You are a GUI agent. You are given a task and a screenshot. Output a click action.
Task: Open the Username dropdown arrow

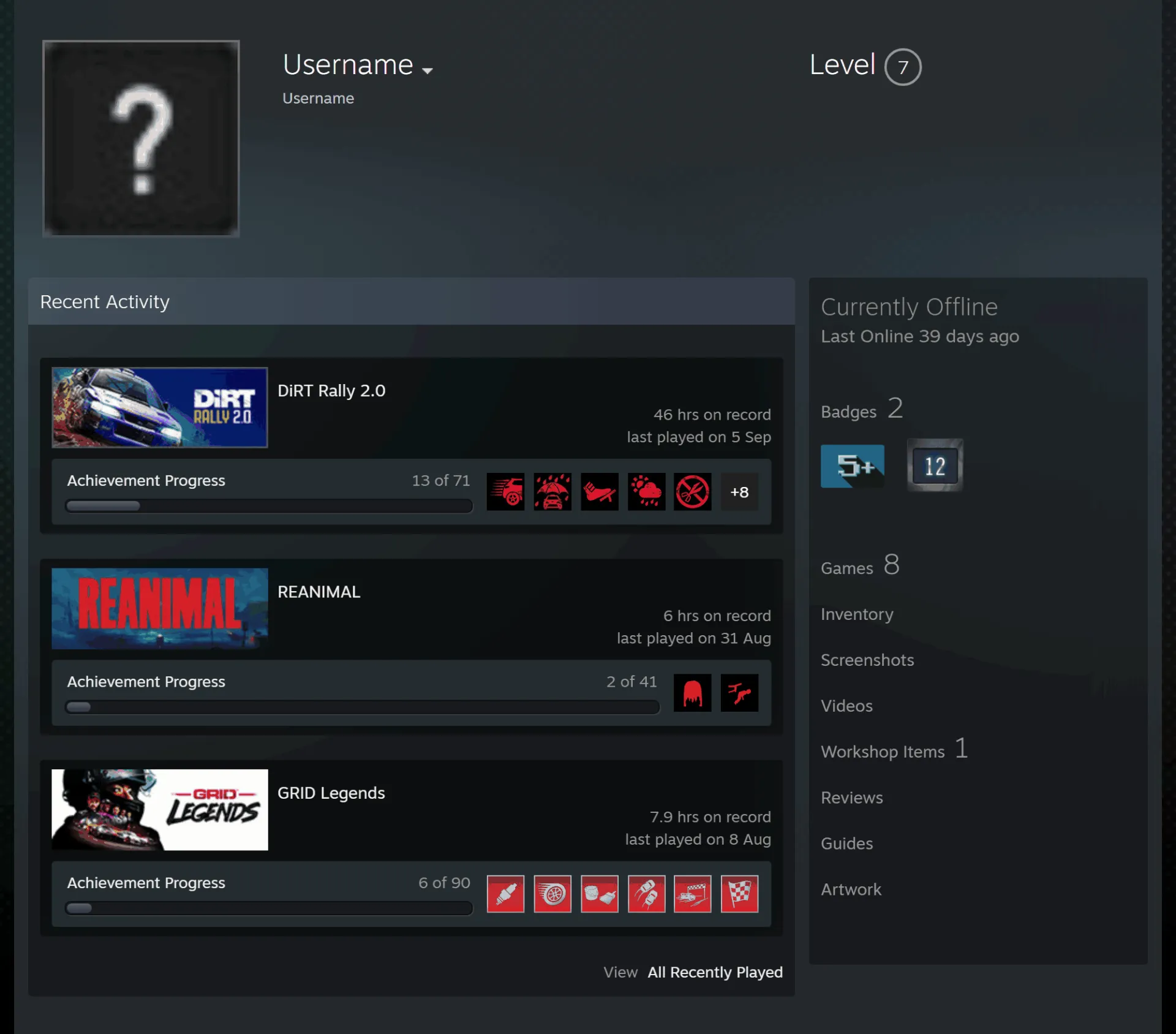[428, 70]
